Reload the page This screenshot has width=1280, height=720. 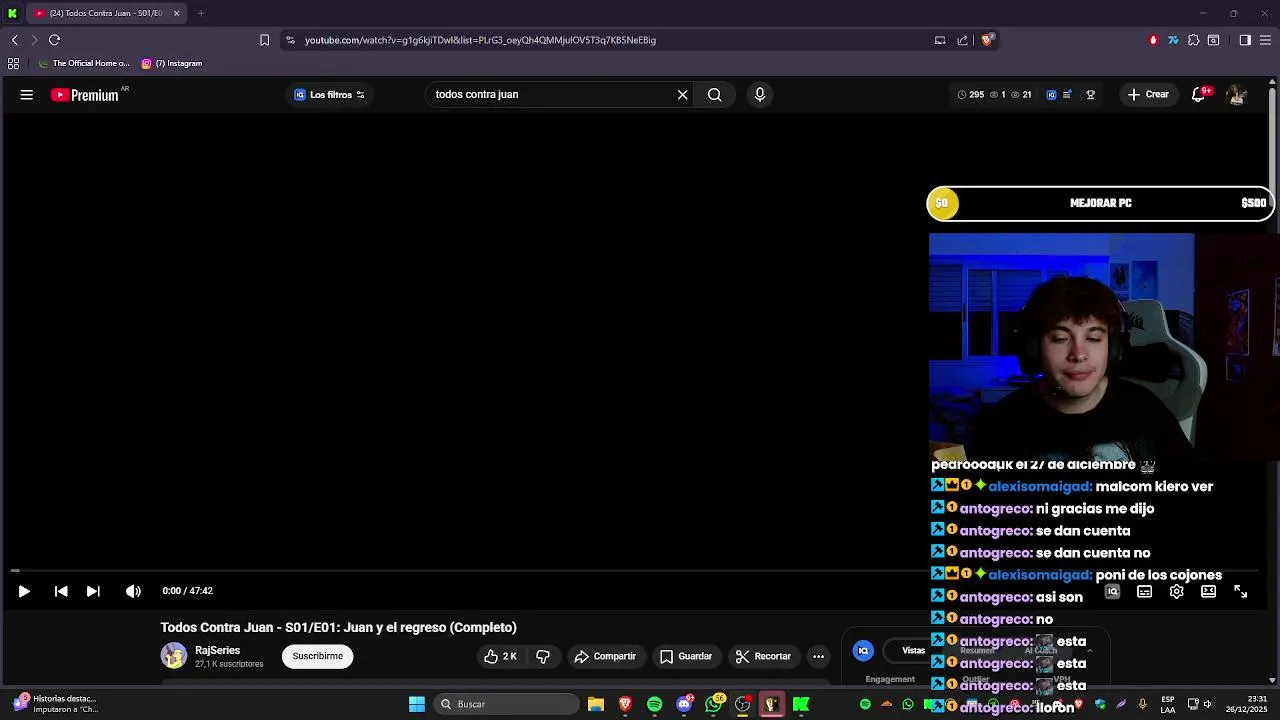[54, 40]
